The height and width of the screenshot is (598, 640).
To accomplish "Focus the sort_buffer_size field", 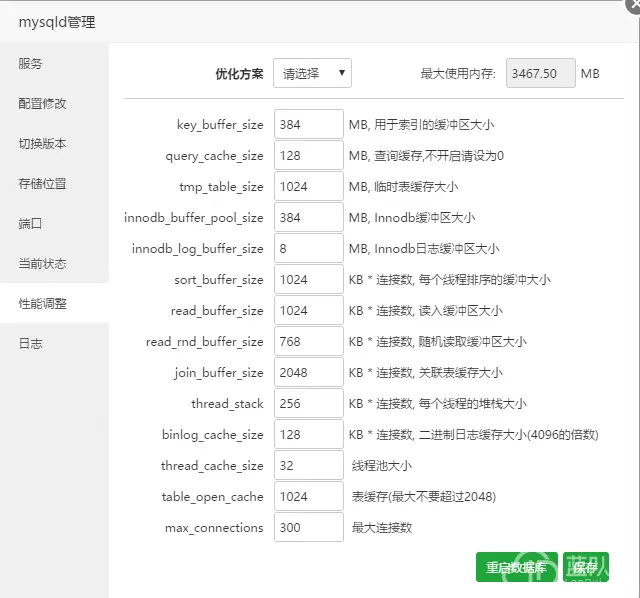I will (x=309, y=279).
